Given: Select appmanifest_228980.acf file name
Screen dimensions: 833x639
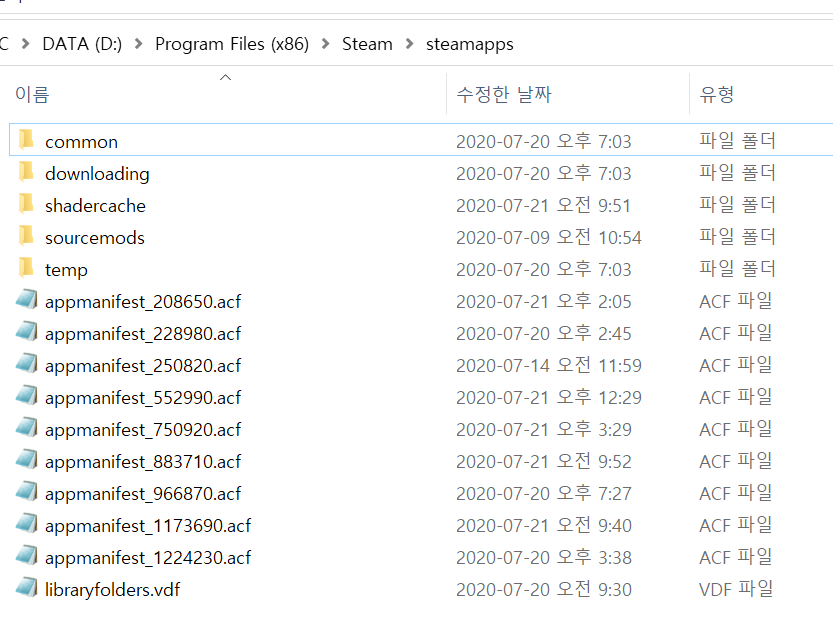Looking at the screenshot, I should tap(143, 334).
